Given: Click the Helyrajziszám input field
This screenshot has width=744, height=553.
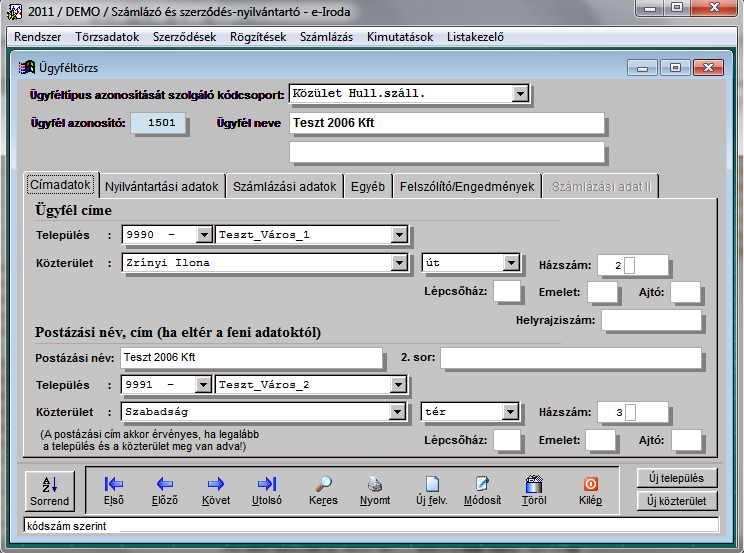Looking at the screenshot, I should point(651,320).
